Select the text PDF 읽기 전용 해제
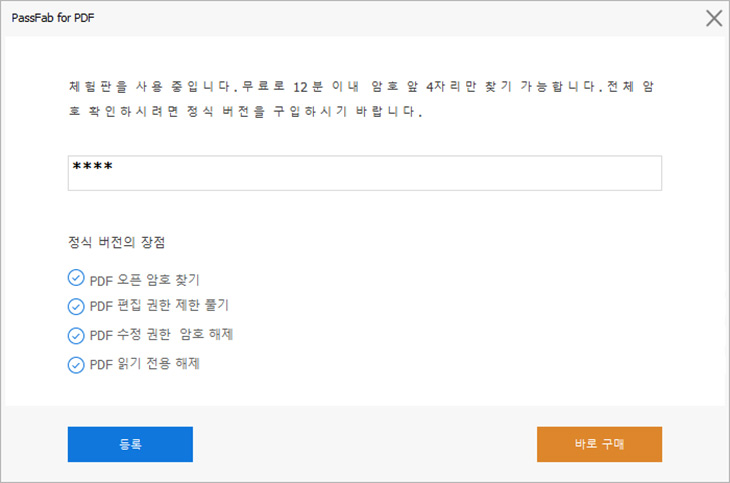The width and height of the screenshot is (730, 483). coord(144,364)
